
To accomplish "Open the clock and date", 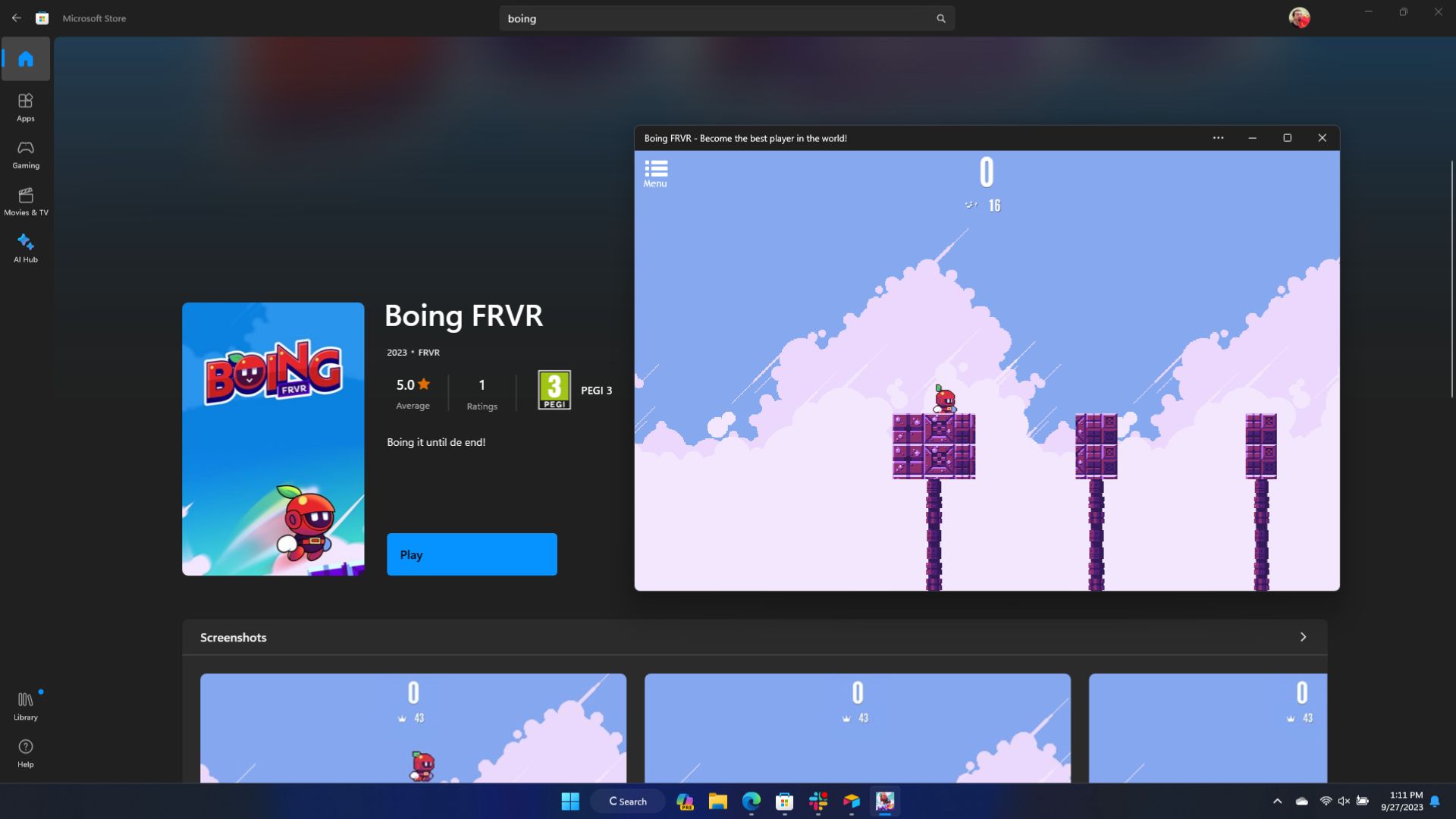I will (x=1401, y=802).
